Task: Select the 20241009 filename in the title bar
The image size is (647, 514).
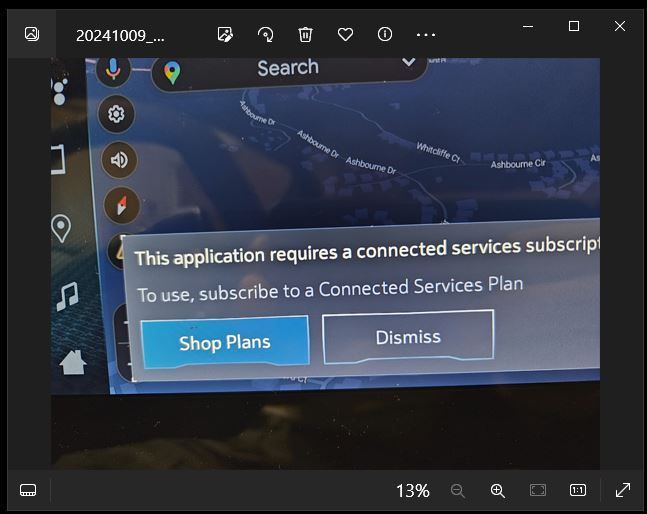Action: point(120,35)
